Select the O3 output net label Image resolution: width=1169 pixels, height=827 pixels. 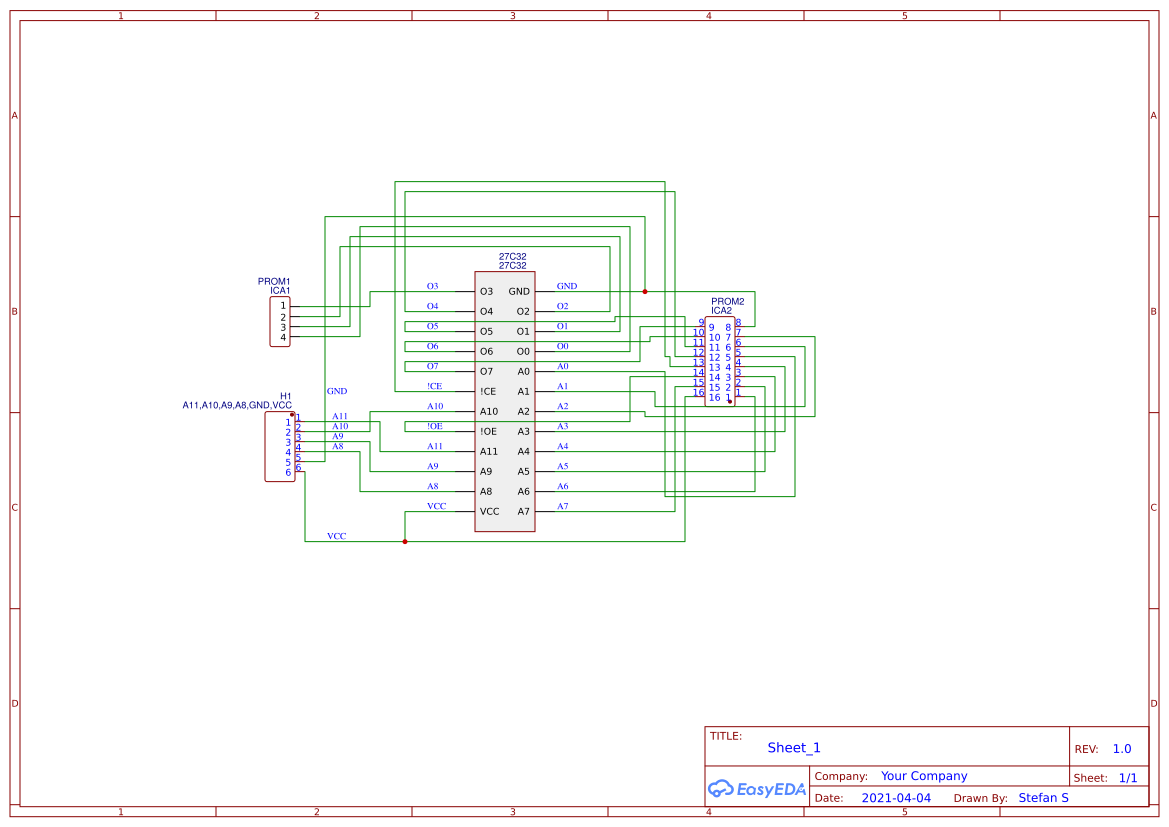point(434,287)
